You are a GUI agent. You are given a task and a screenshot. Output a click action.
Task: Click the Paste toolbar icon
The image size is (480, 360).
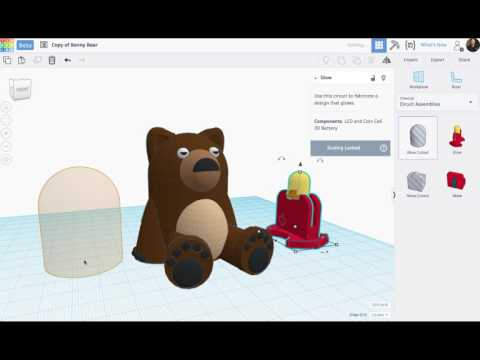22,60
